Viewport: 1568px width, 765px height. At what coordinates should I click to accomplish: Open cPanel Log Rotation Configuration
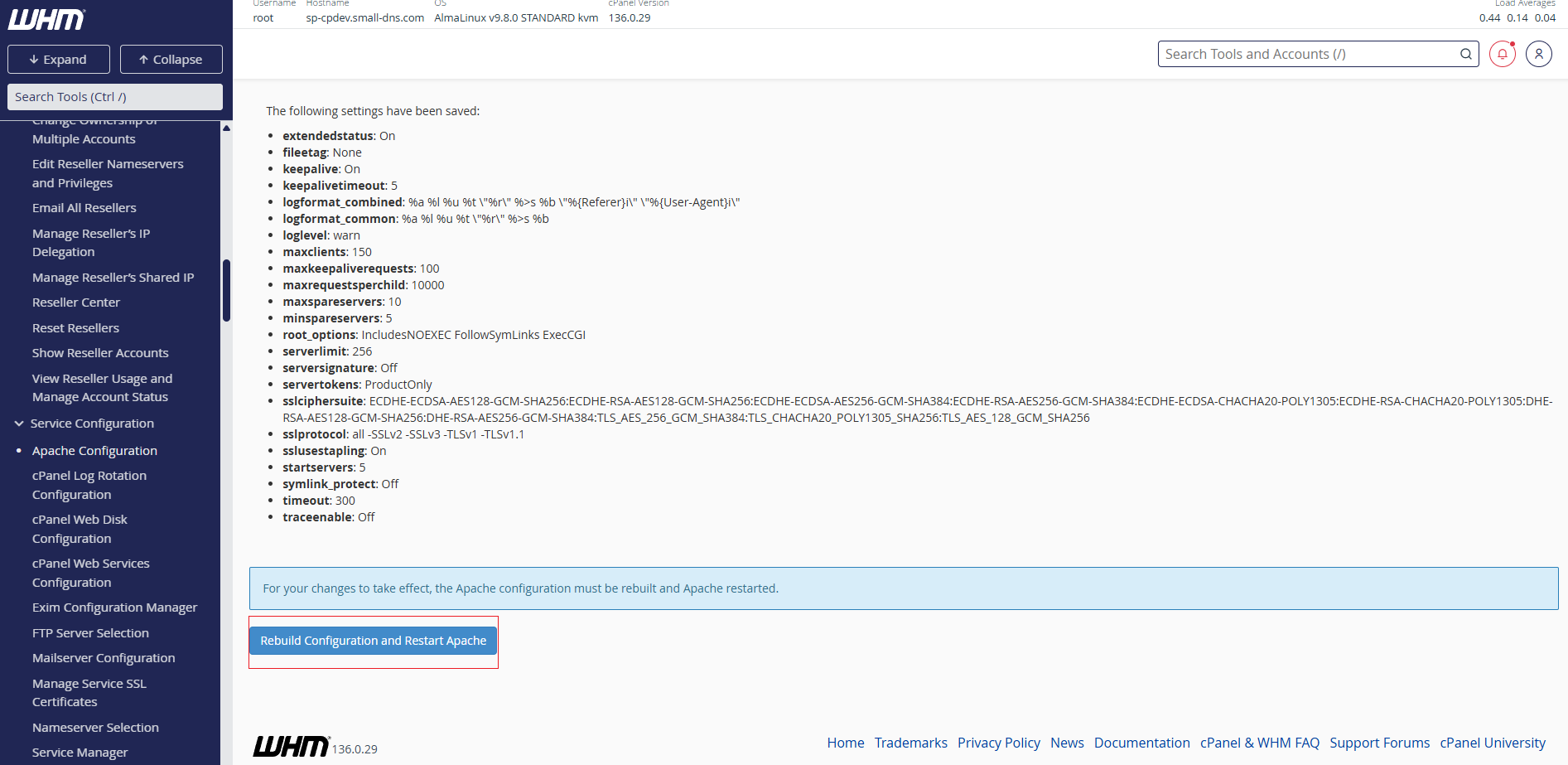click(89, 485)
